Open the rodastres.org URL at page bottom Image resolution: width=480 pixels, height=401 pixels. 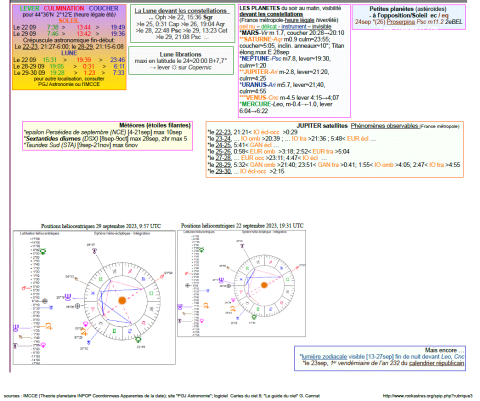(x=428, y=396)
